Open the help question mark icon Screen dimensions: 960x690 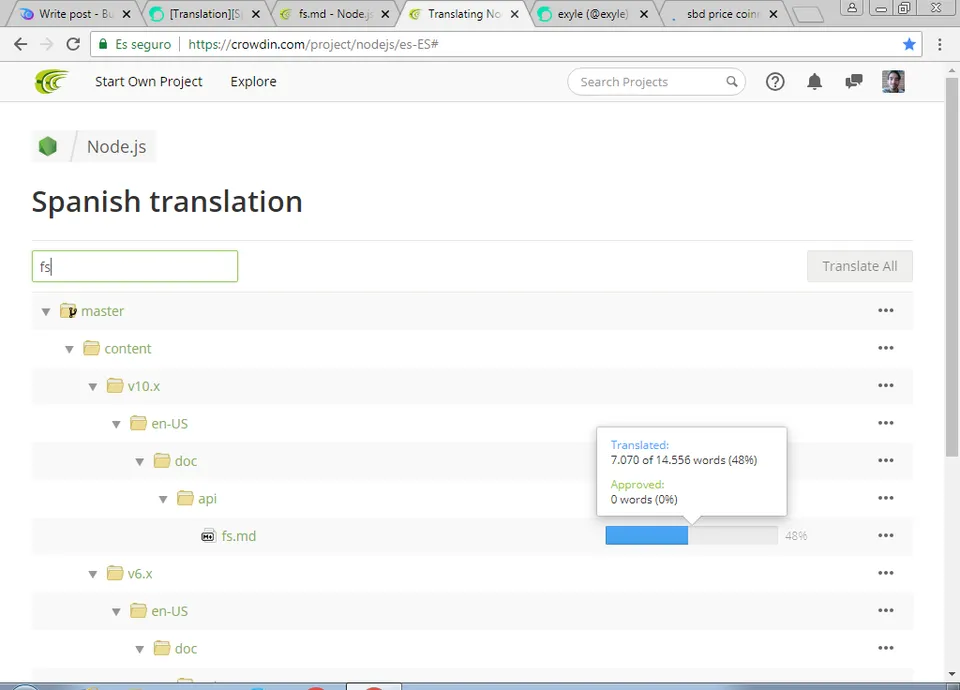coord(775,81)
